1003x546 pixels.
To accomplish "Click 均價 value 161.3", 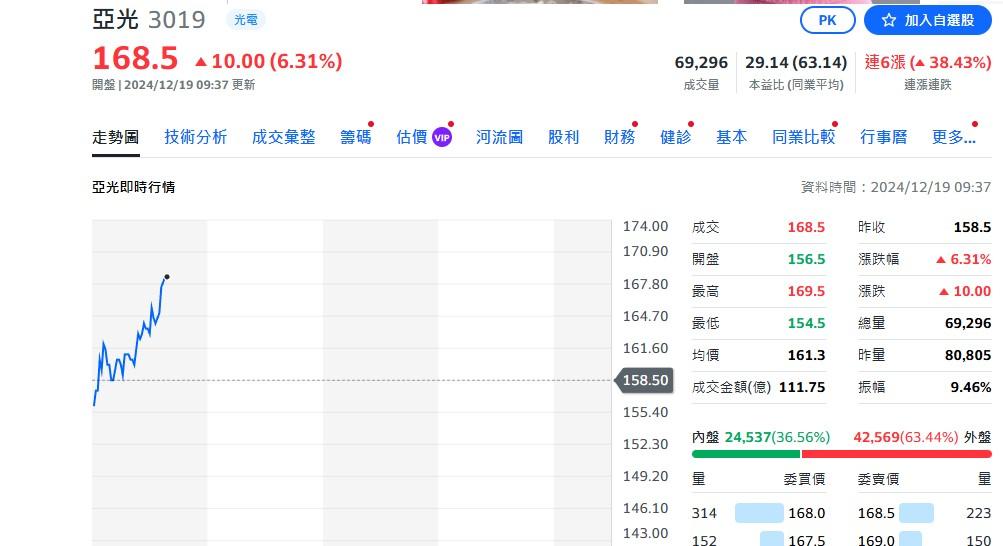I will pyautogui.click(x=806, y=355).
